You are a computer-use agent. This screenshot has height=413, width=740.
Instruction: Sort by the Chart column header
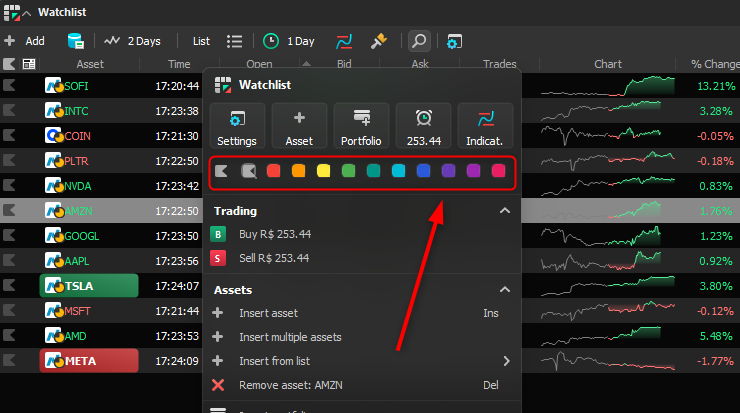608,64
